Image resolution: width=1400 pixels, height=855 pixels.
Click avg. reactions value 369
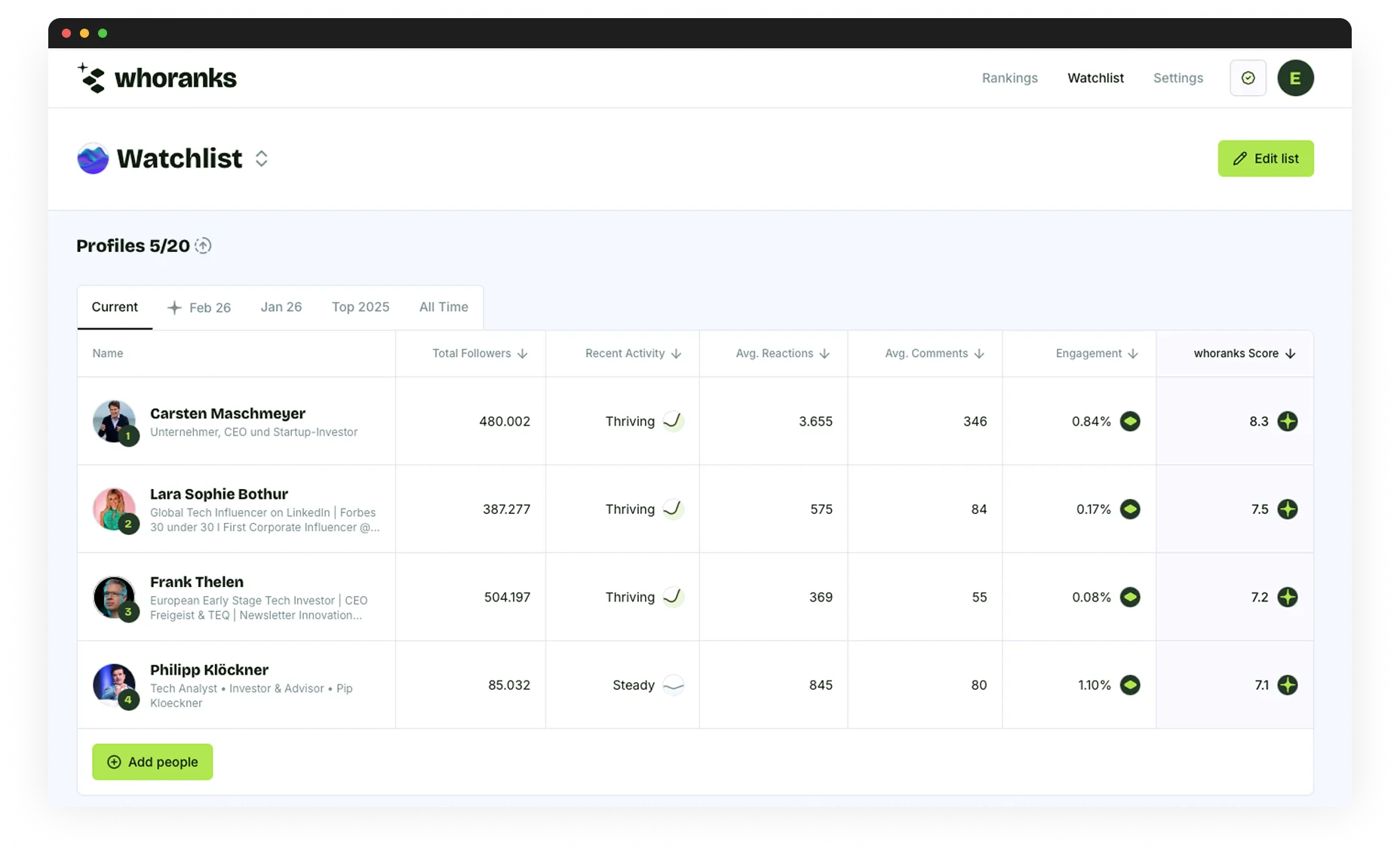821,598
